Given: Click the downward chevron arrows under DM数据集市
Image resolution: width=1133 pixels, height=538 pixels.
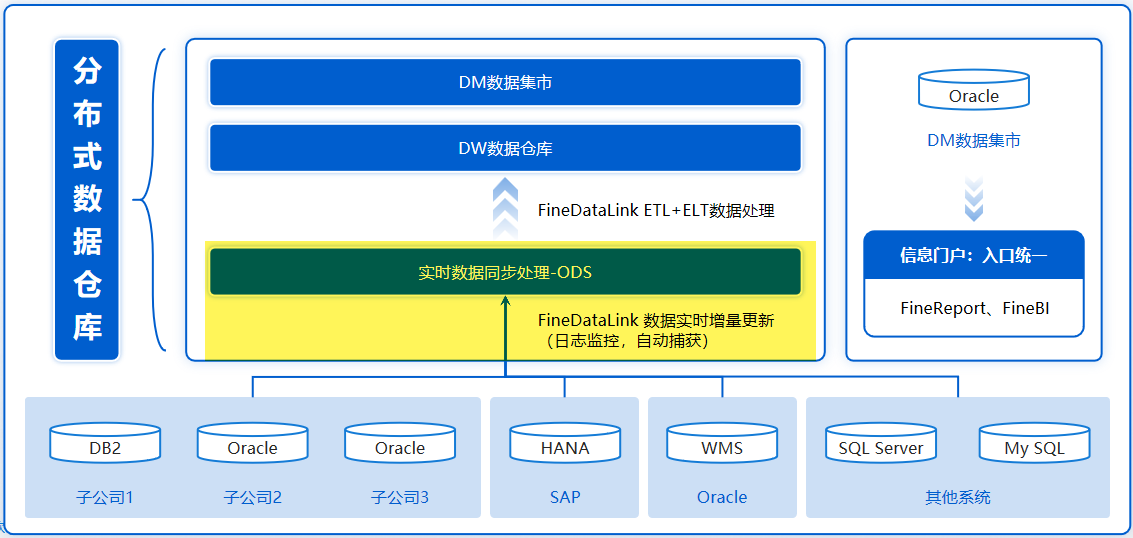Looking at the screenshot, I should click(x=973, y=196).
